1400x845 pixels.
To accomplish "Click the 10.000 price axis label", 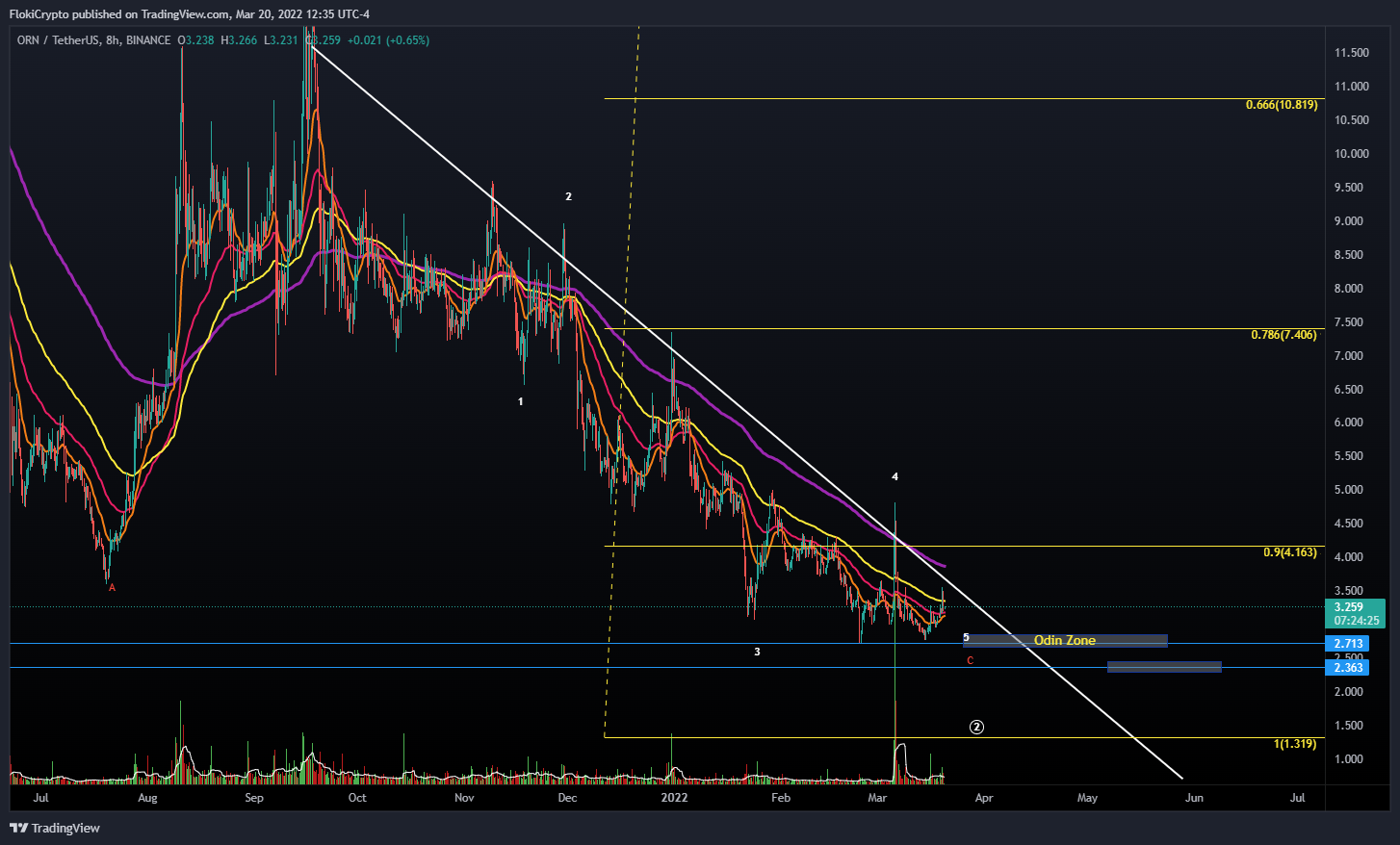I will point(1351,154).
